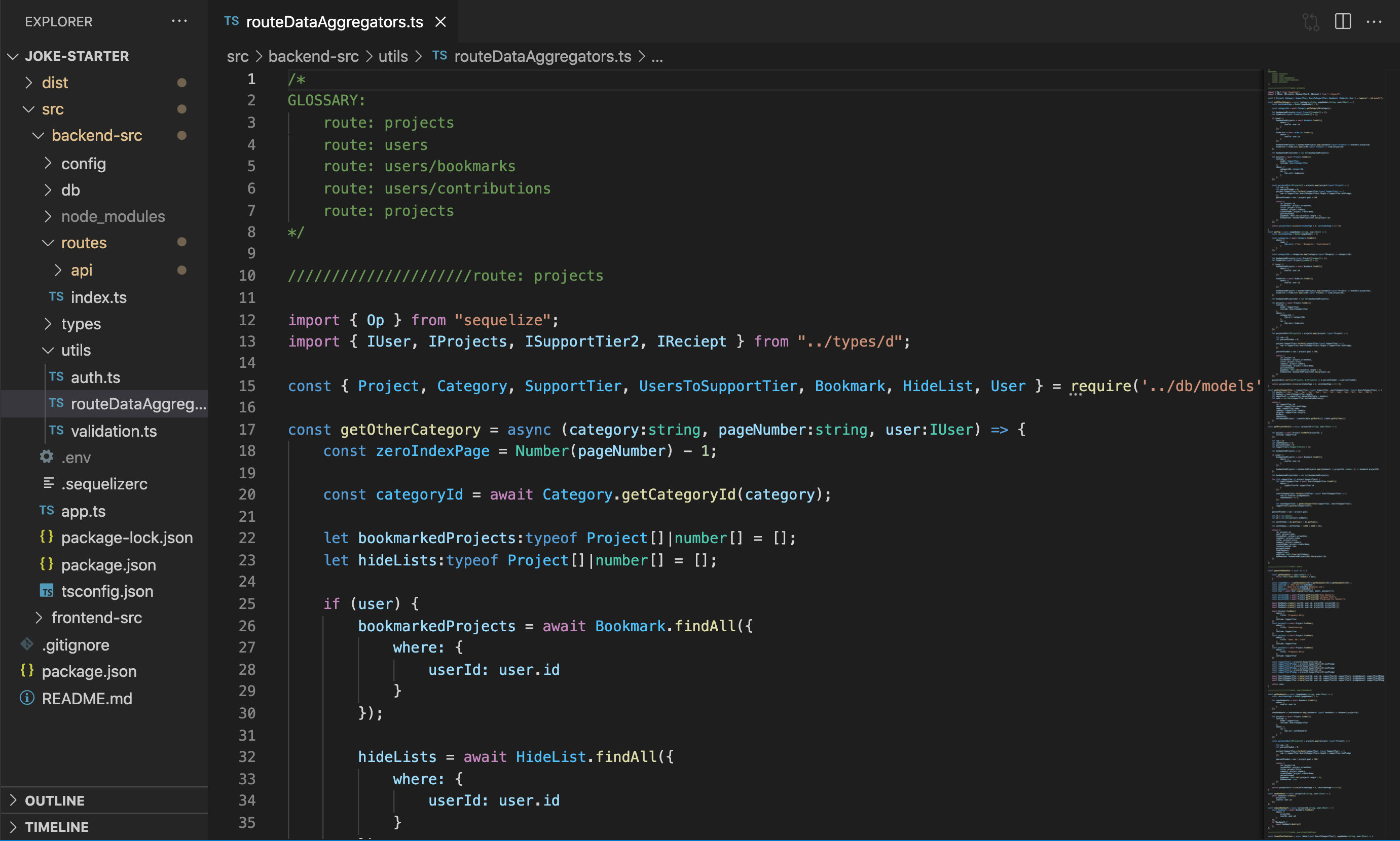
Task: Click utils breadcrumb segment
Action: coord(393,57)
